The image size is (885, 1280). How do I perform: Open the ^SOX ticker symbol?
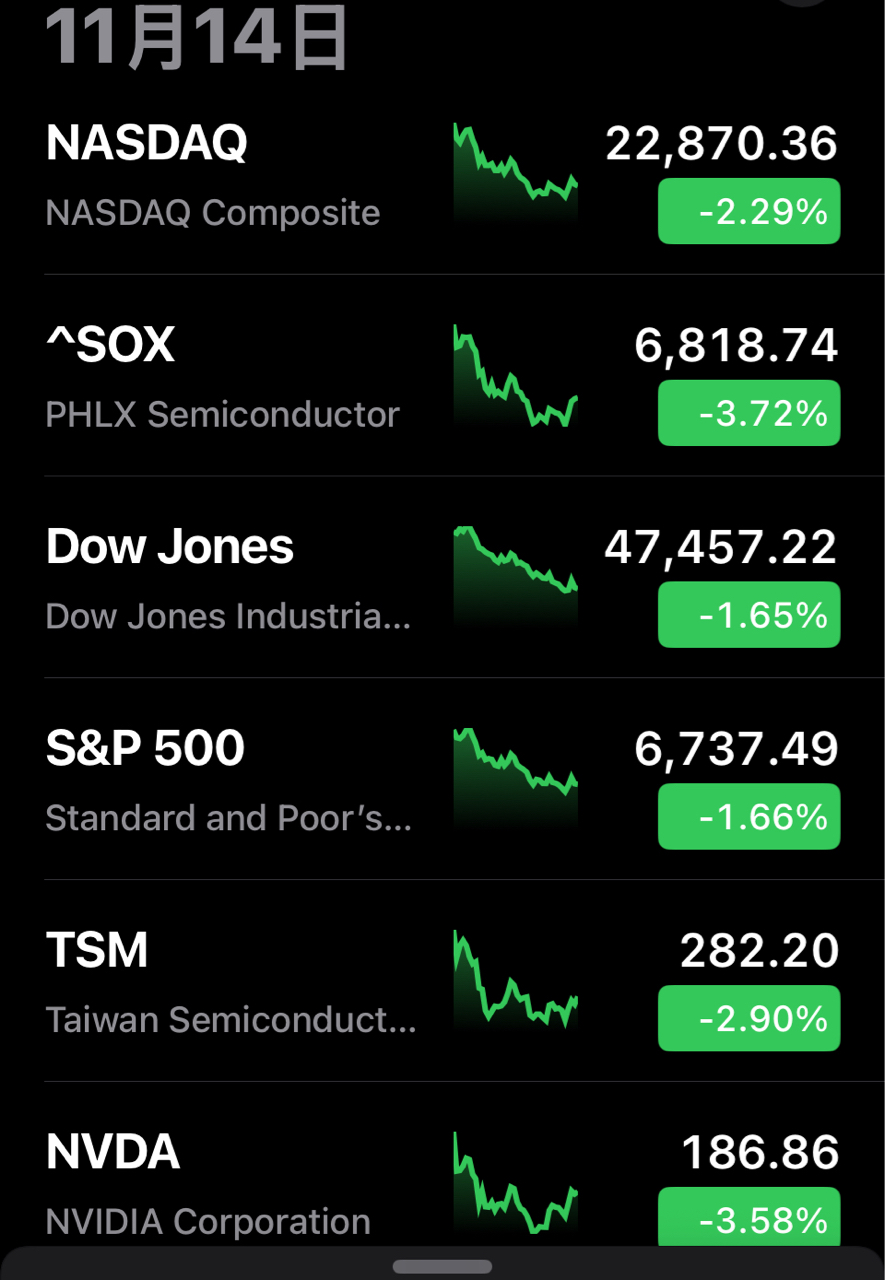(111, 345)
